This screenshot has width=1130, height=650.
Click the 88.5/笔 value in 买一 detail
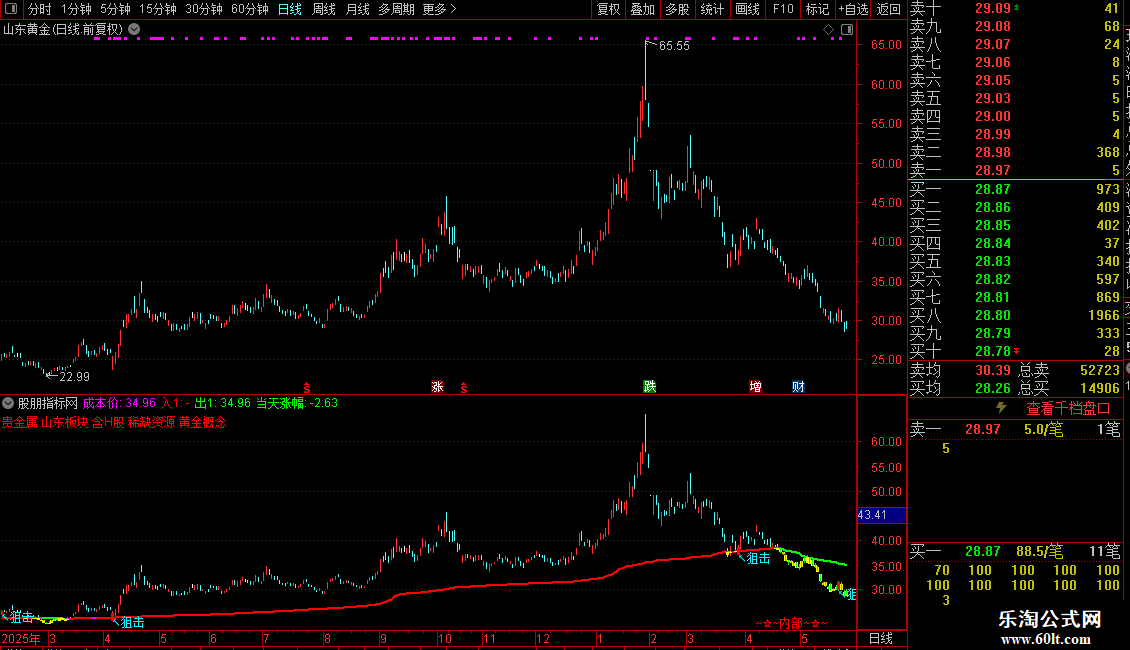point(1039,552)
